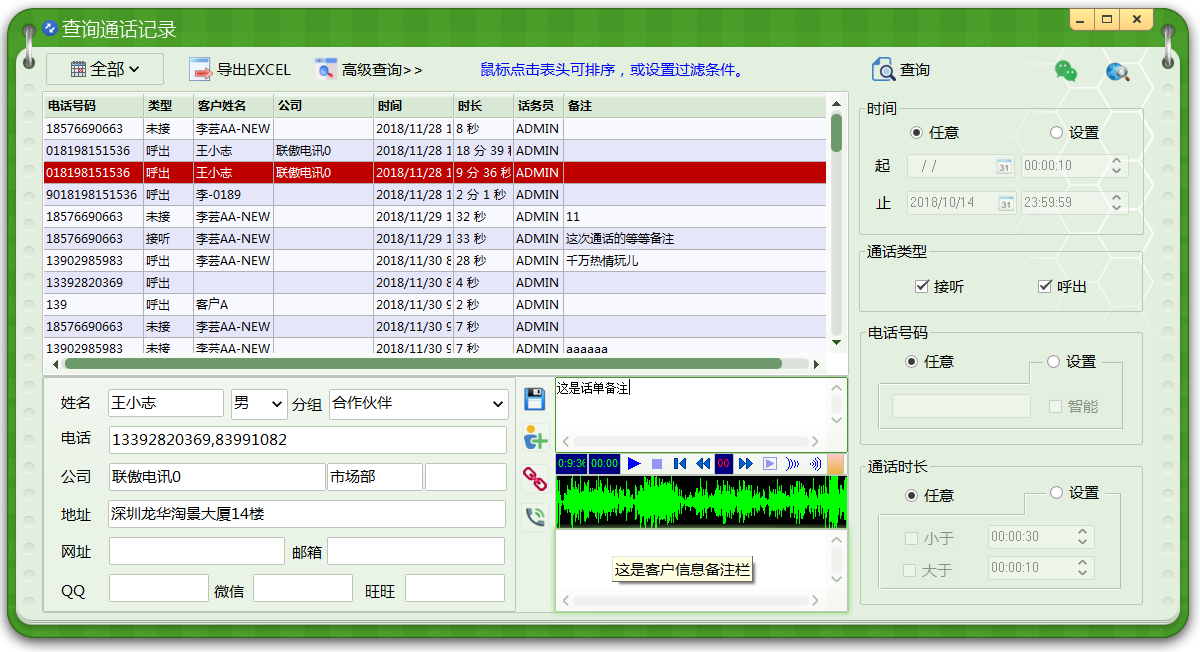Click the add contact person icon
Image resolution: width=1200 pixels, height=652 pixels.
tap(535, 438)
